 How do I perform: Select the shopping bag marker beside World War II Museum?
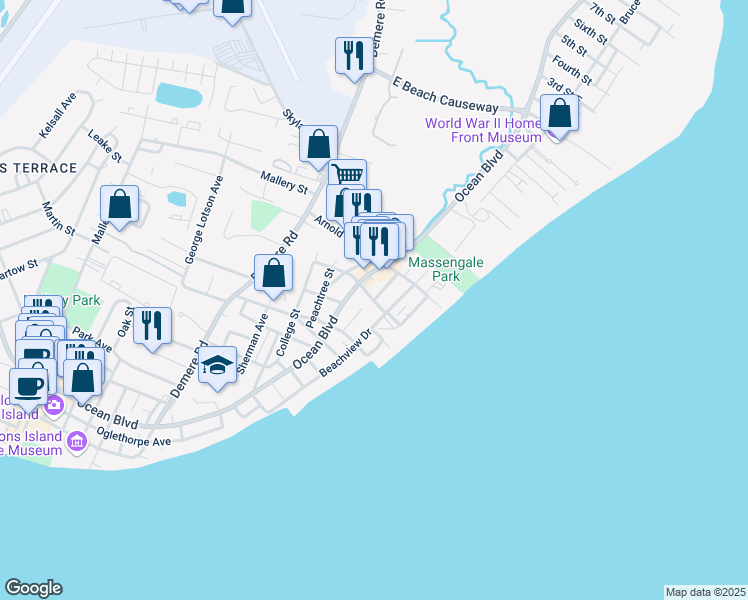[x=560, y=113]
